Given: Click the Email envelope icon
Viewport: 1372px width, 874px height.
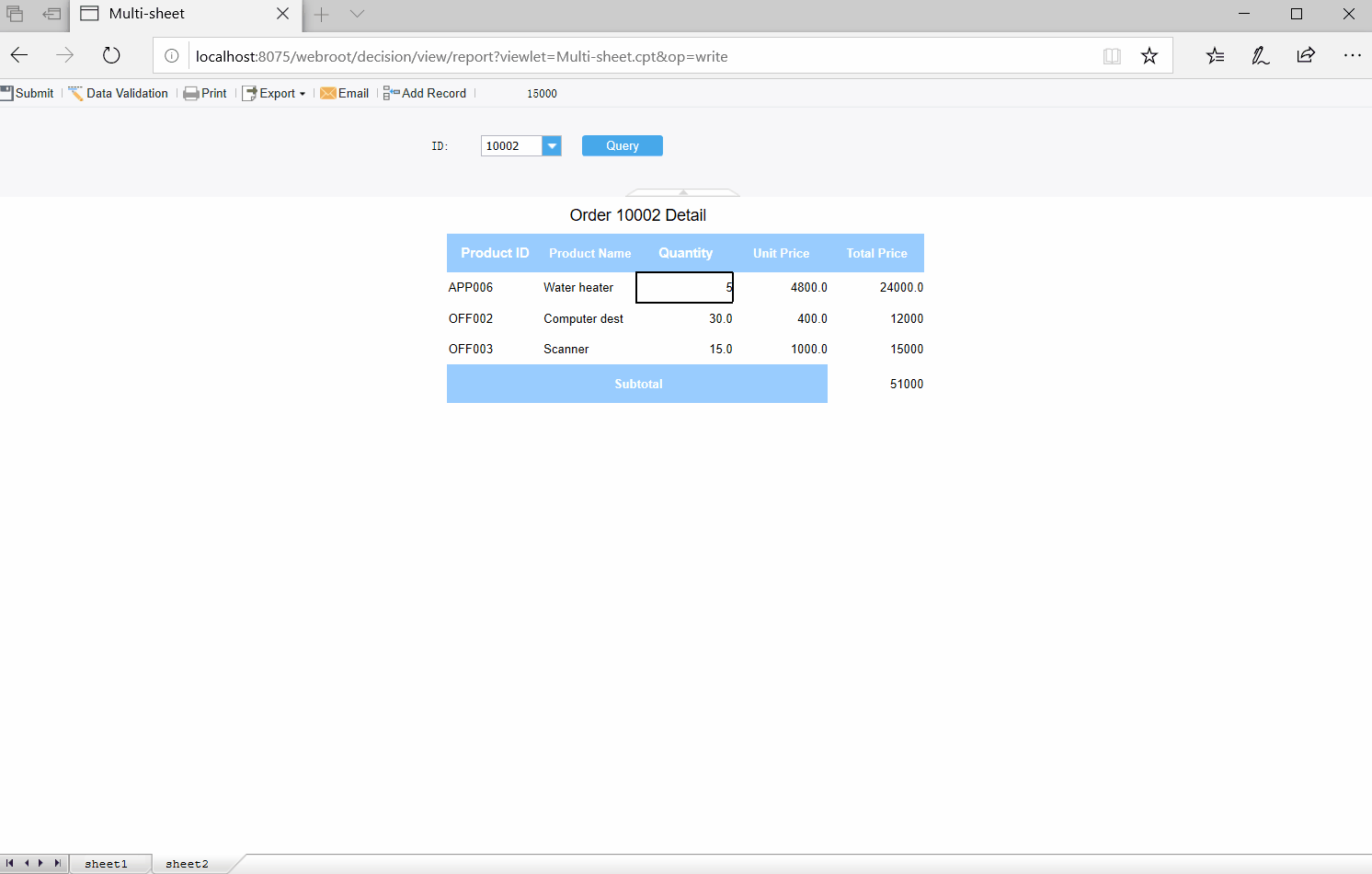Looking at the screenshot, I should 328,93.
